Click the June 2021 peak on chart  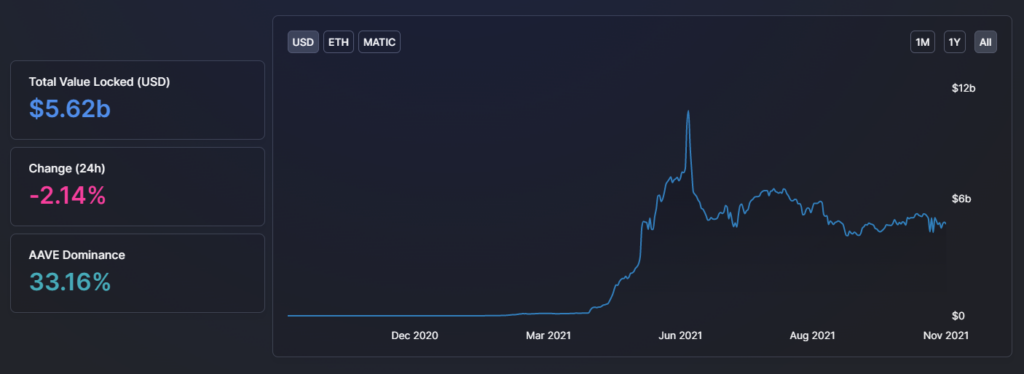coord(688,112)
